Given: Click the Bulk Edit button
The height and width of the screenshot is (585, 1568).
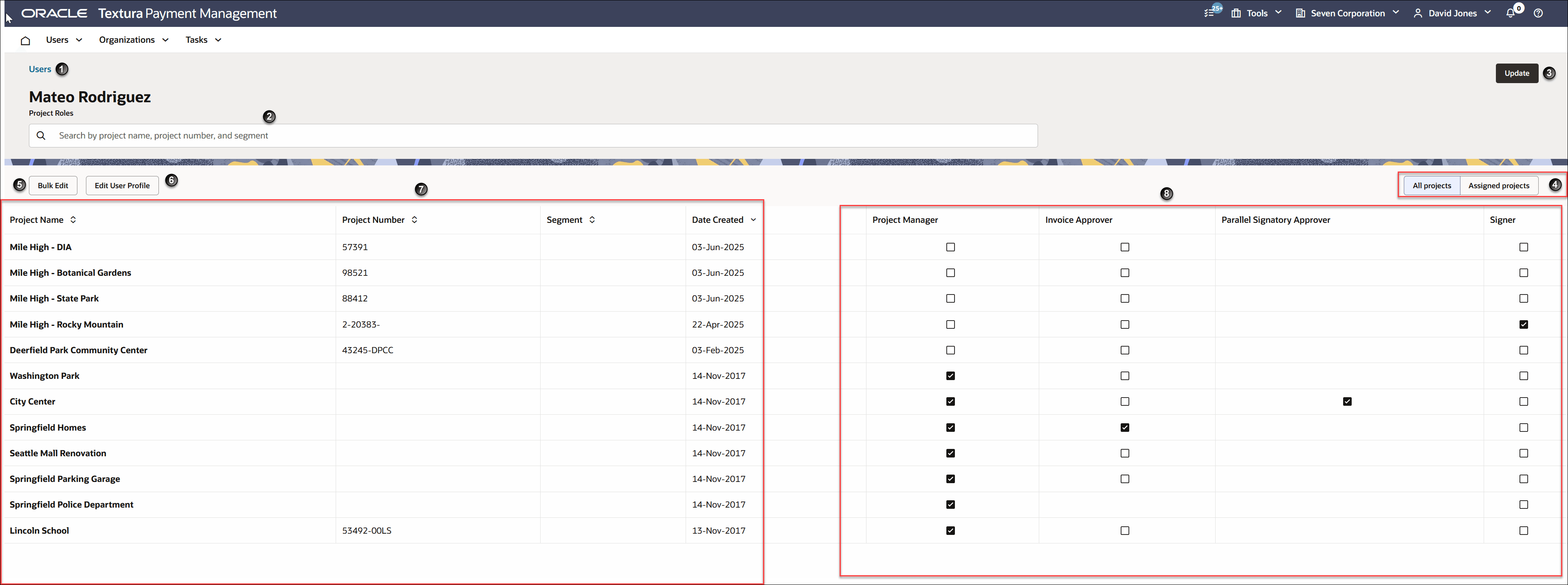Looking at the screenshot, I should (53, 186).
